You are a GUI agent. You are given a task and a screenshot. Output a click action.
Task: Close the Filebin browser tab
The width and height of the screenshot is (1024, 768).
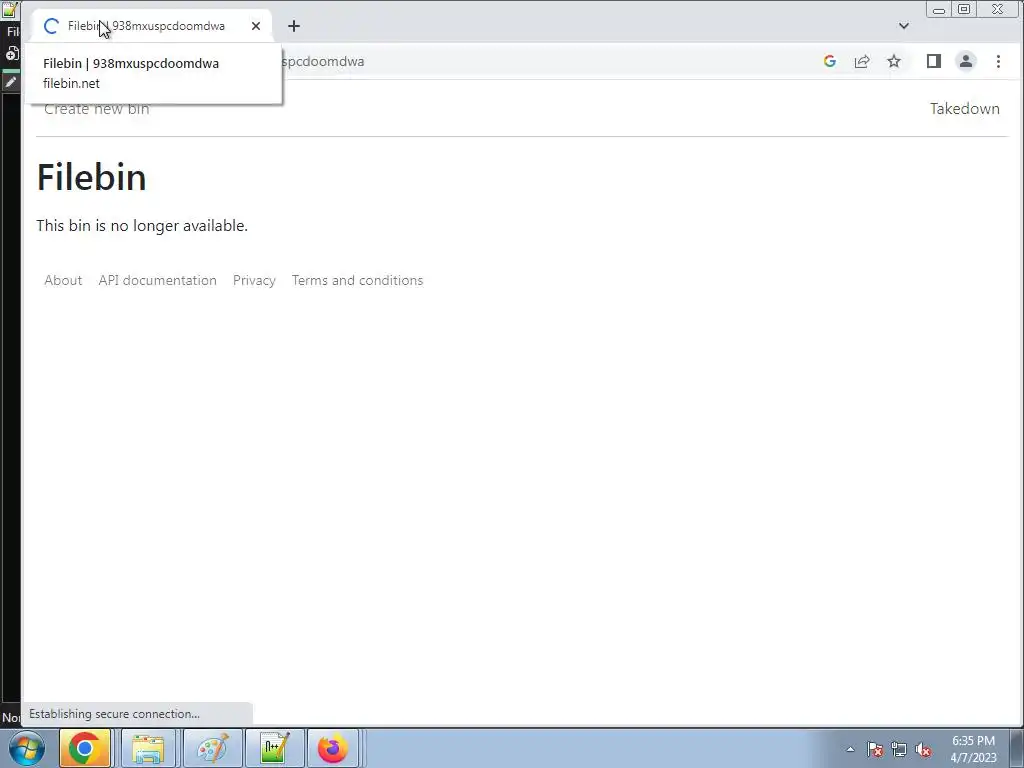(256, 26)
